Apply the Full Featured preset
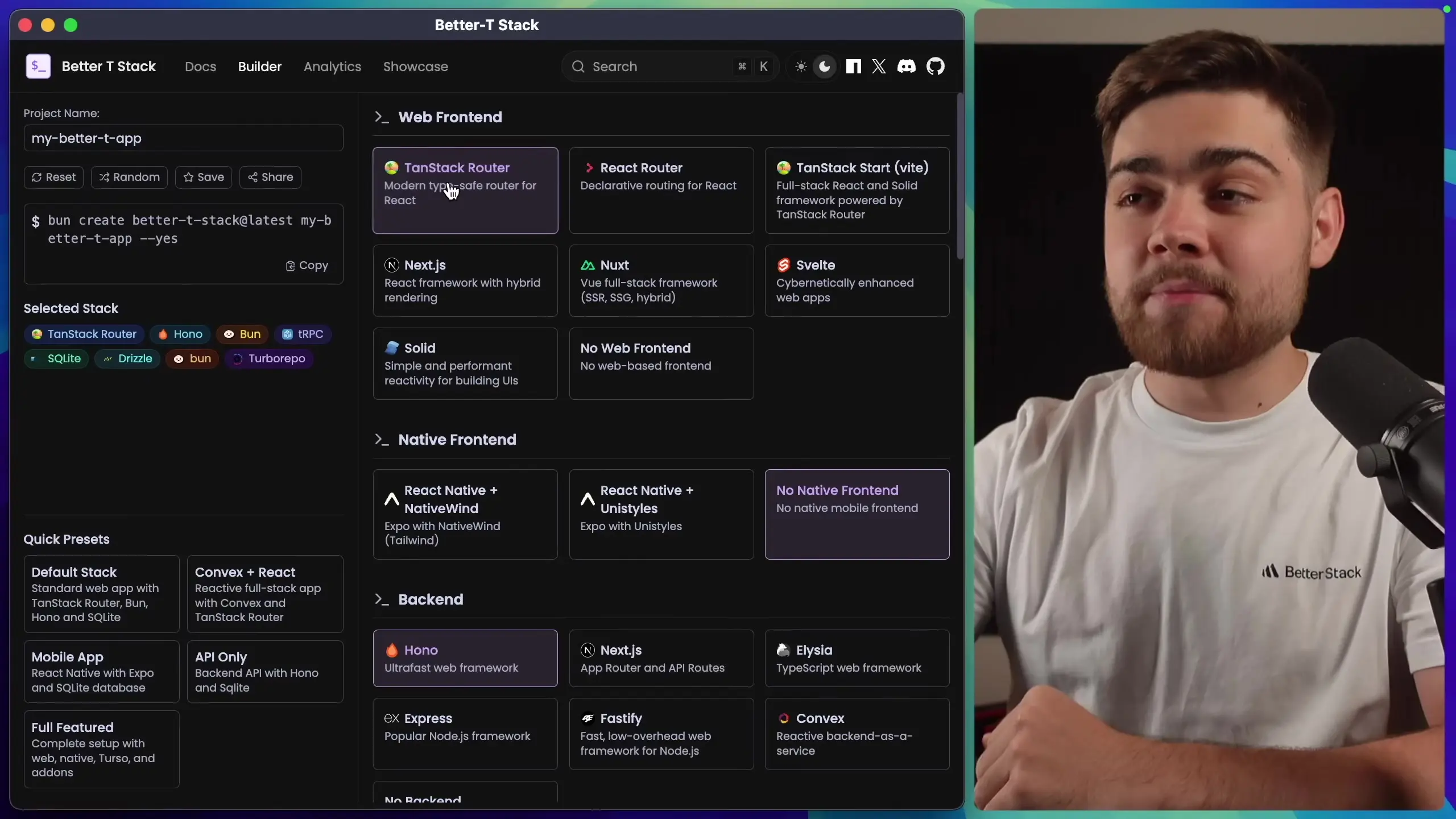 click(x=102, y=750)
